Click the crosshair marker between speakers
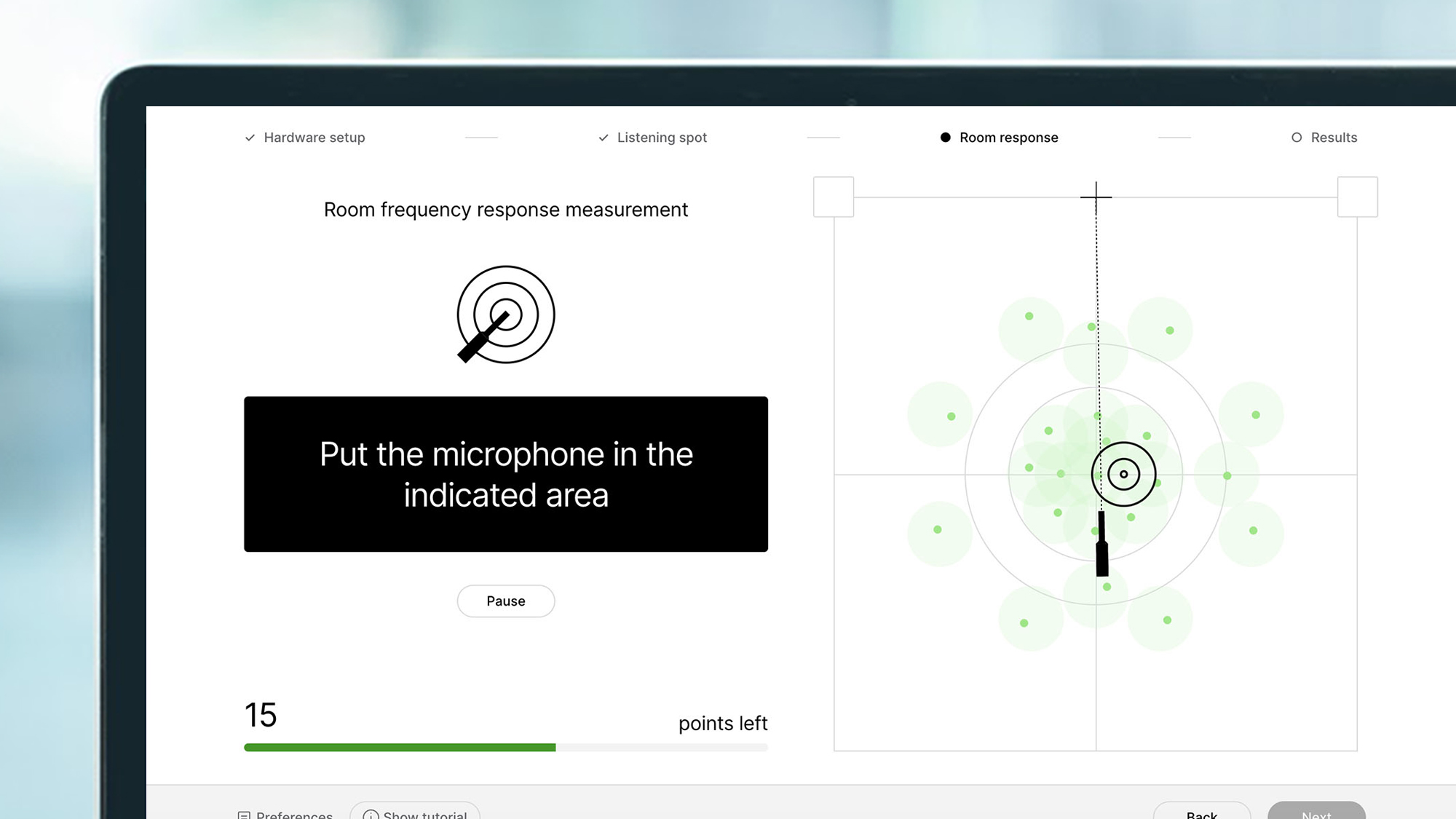Viewport: 1456px width, 819px height. [x=1096, y=197]
